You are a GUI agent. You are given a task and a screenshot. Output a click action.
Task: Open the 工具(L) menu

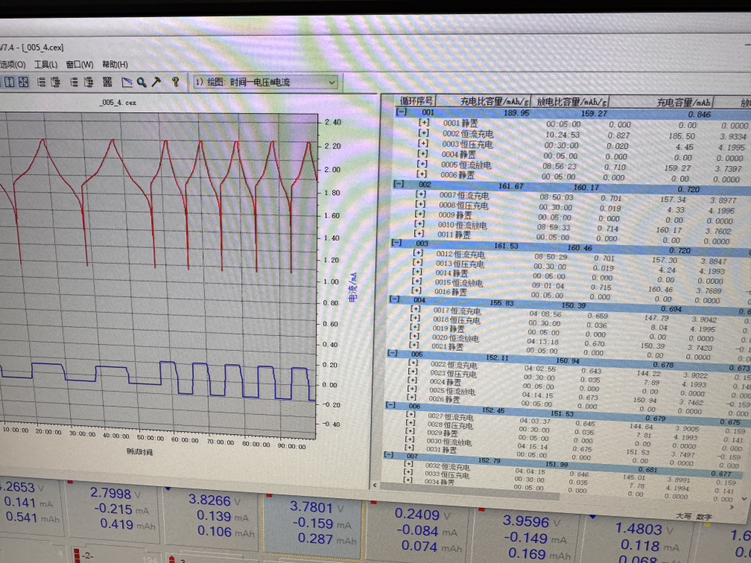click(46, 64)
